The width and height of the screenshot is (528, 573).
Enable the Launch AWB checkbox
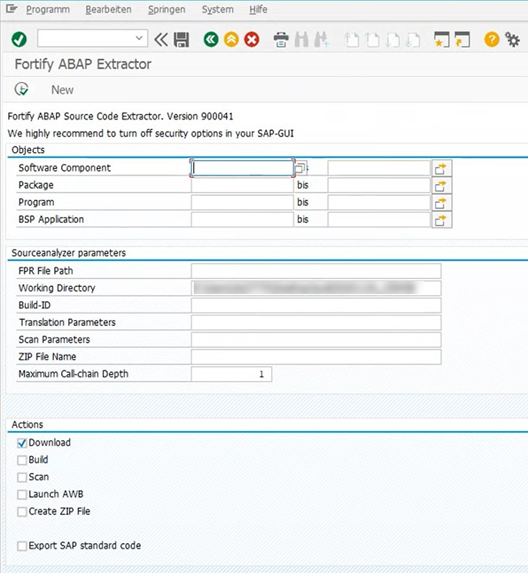pyautogui.click(x=22, y=494)
